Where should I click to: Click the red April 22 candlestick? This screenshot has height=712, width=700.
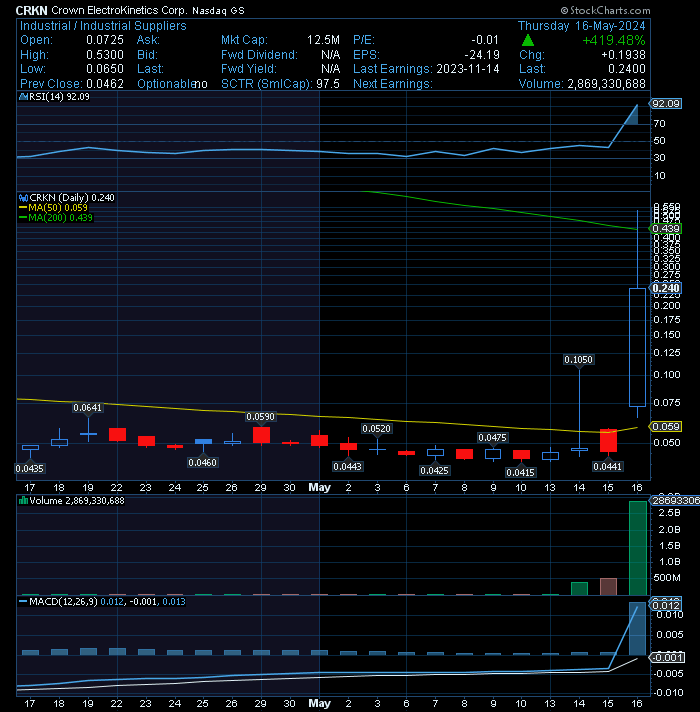118,435
